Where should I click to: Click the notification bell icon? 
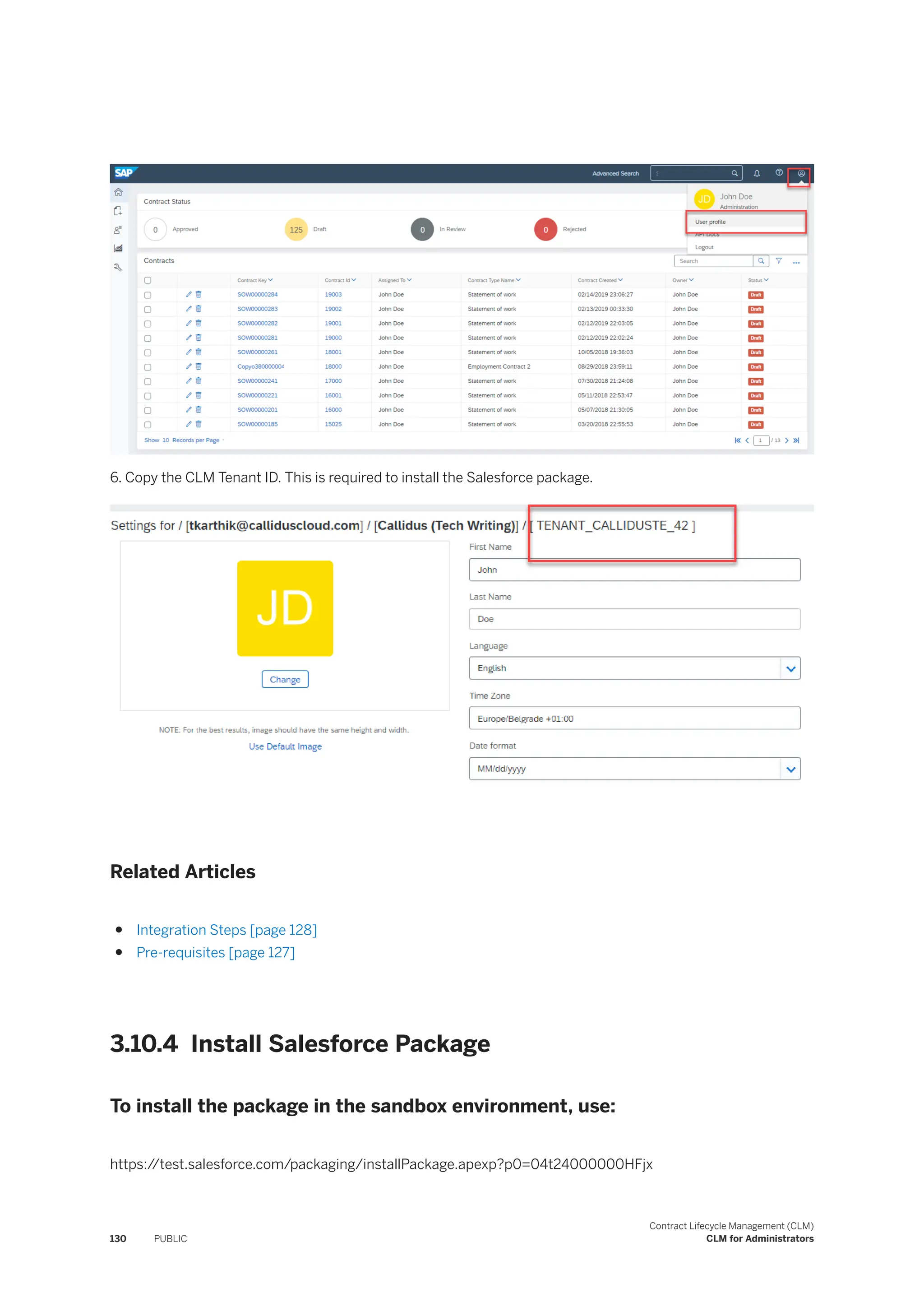(x=757, y=174)
